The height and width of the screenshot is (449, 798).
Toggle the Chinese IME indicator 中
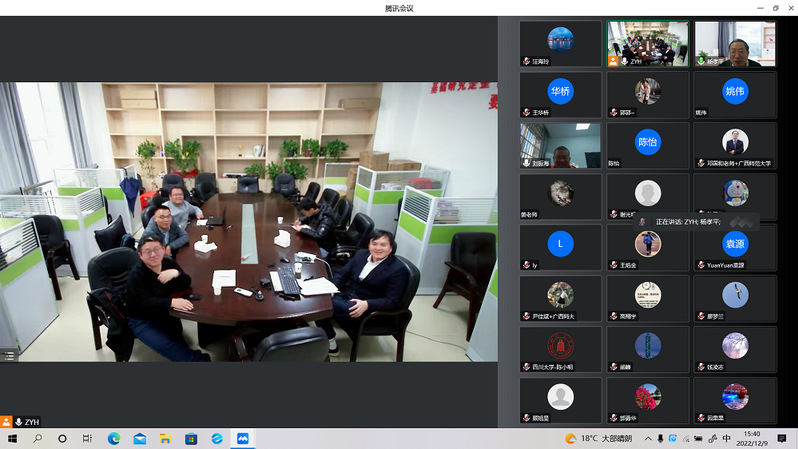point(725,438)
